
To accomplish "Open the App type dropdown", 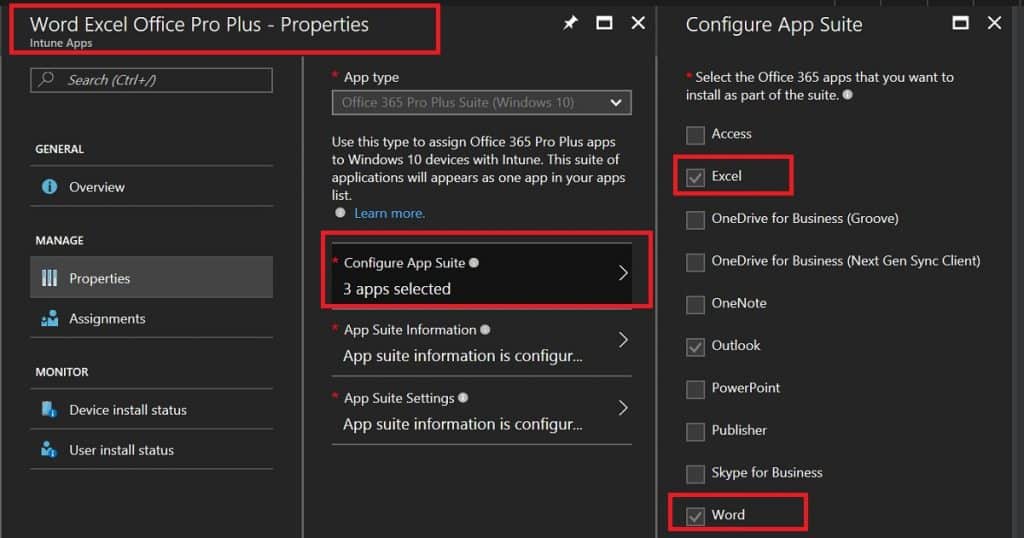I will [481, 103].
